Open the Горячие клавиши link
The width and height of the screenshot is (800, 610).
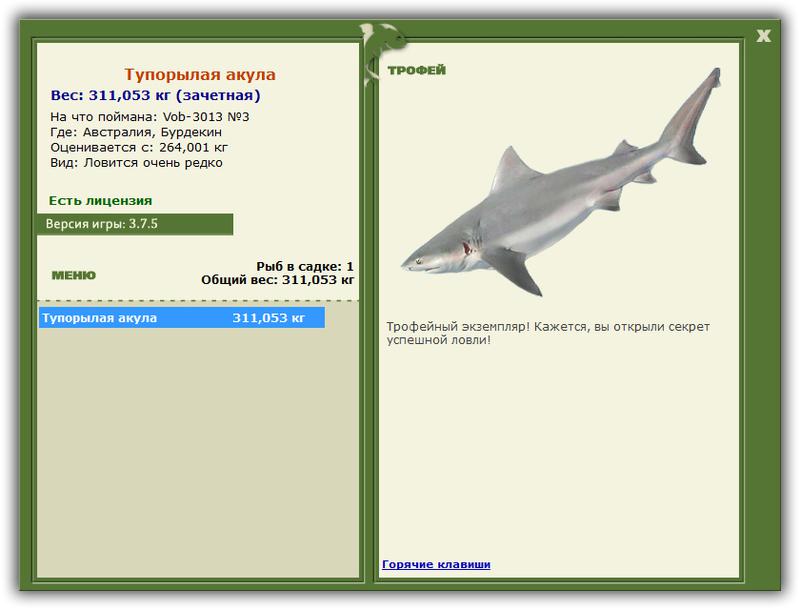tap(436, 564)
